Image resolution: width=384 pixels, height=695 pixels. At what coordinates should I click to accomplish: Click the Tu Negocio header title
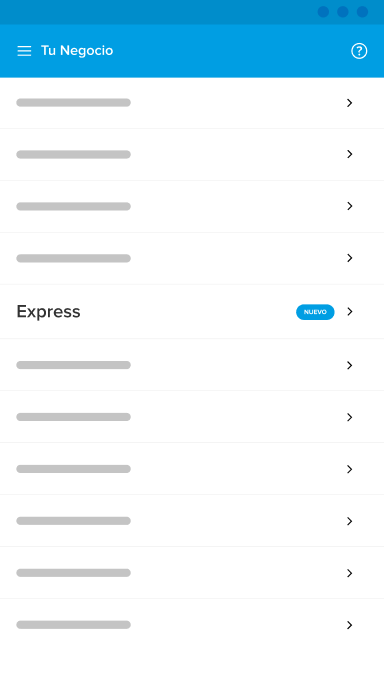77,51
